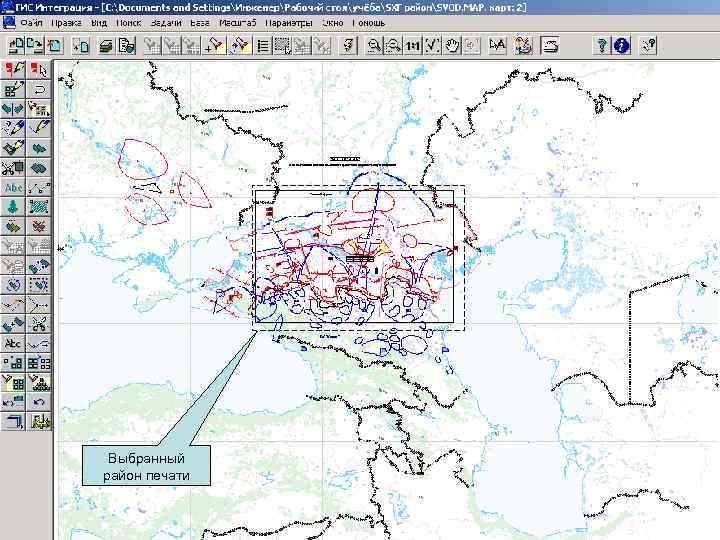
Task: Open the Задачи menu
Action: click(x=166, y=22)
